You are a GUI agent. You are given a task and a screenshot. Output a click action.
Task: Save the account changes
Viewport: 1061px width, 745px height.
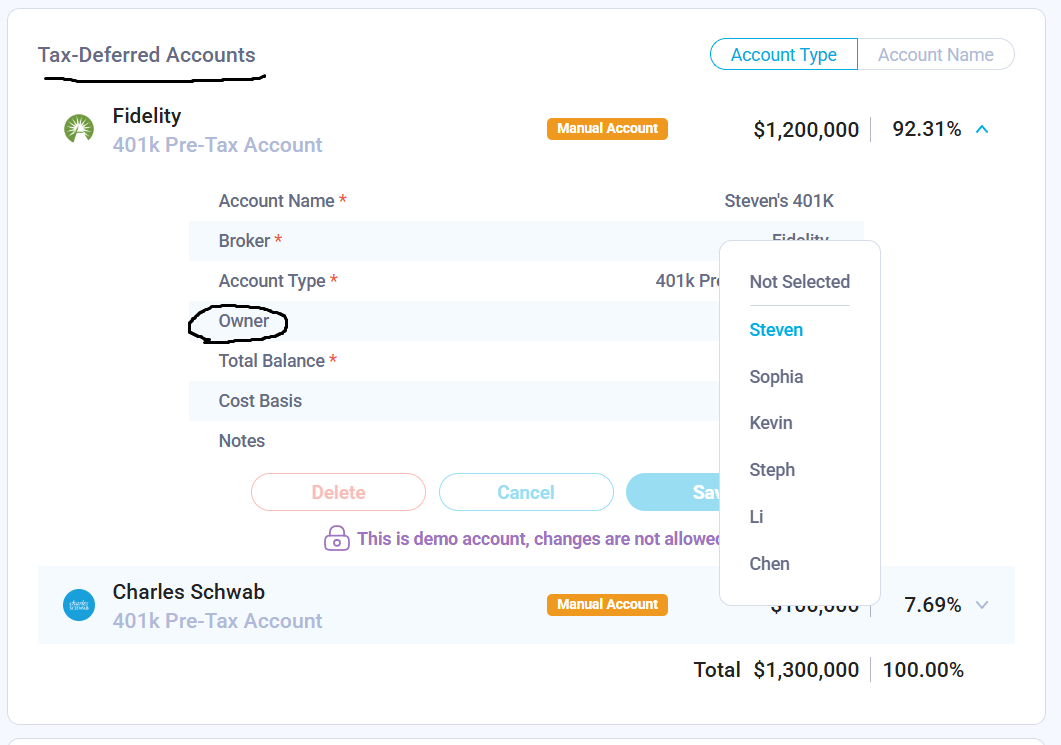point(673,492)
